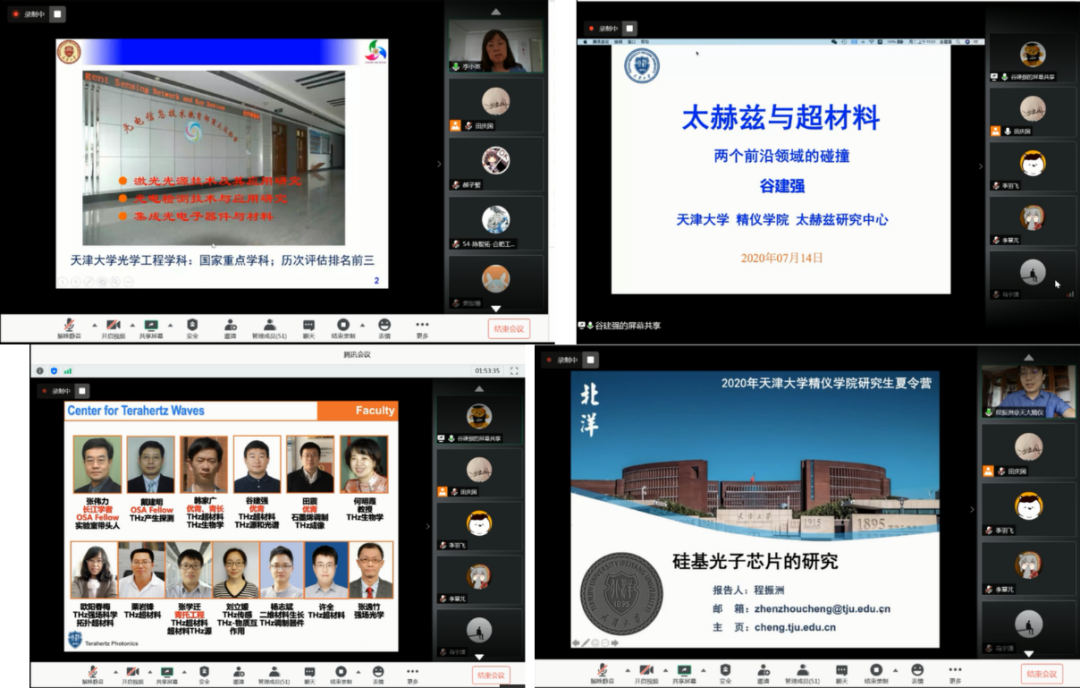Open Chat in the bottom-left meeting window
This screenshot has width=1080, height=688.
tap(310, 674)
